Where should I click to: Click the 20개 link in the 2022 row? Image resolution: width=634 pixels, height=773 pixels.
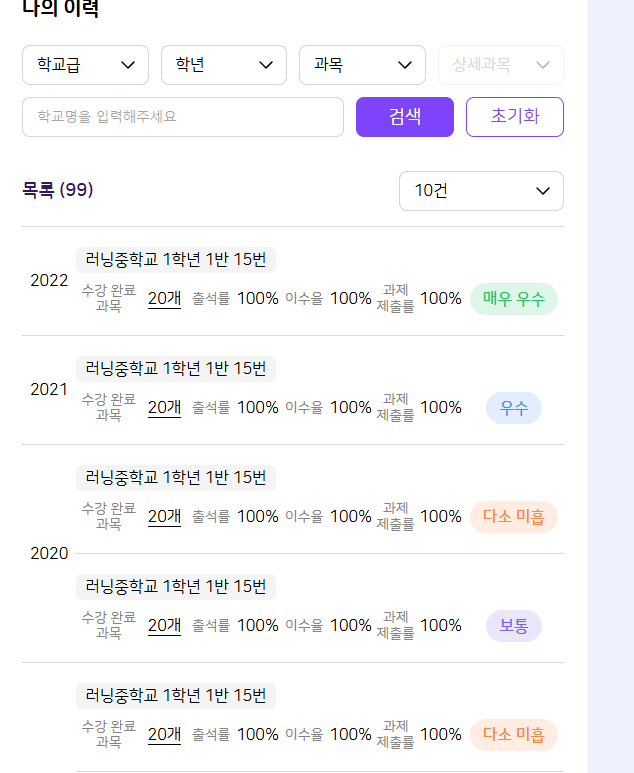(x=164, y=298)
